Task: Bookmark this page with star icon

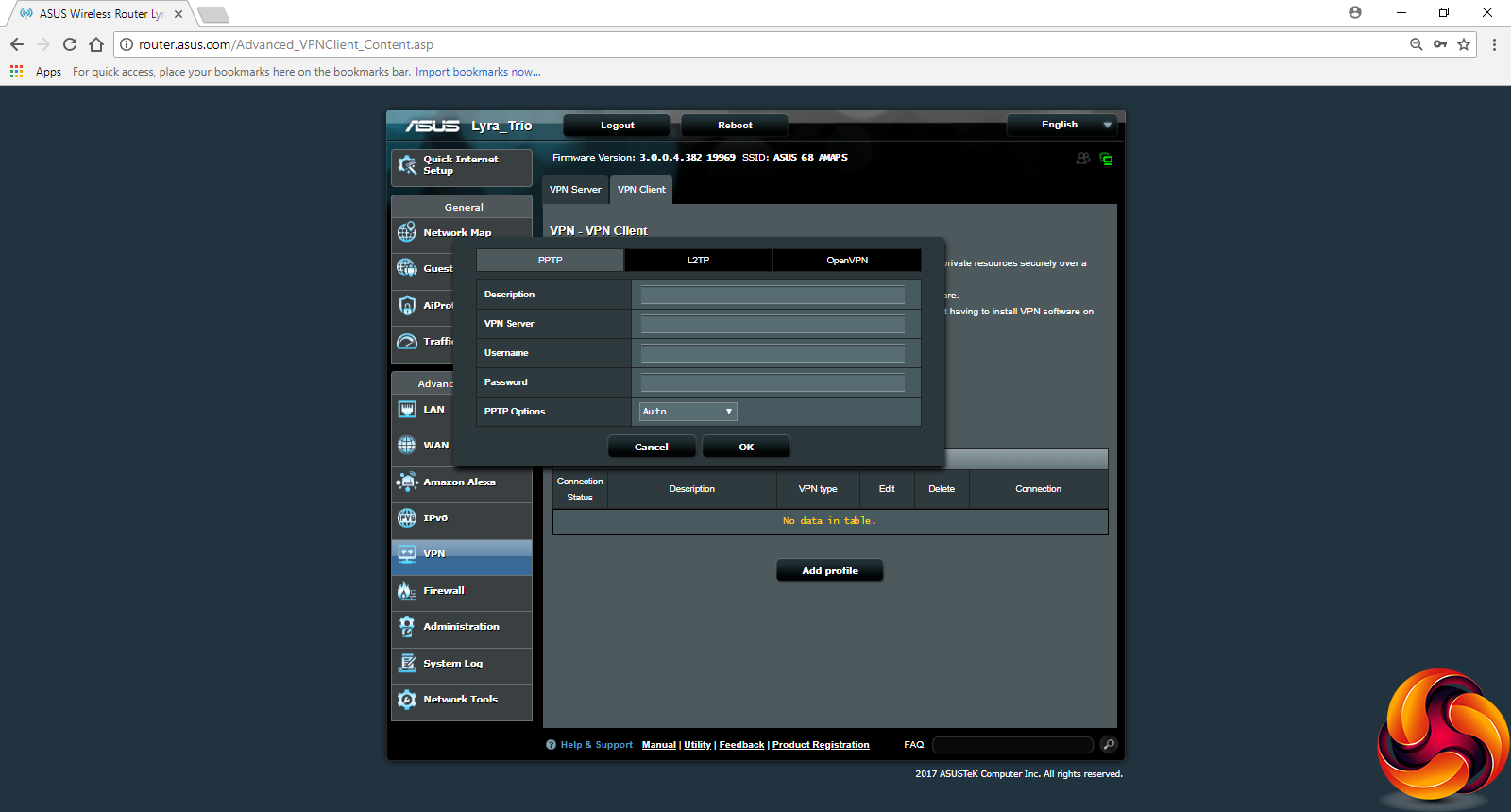Action: pos(1464,44)
